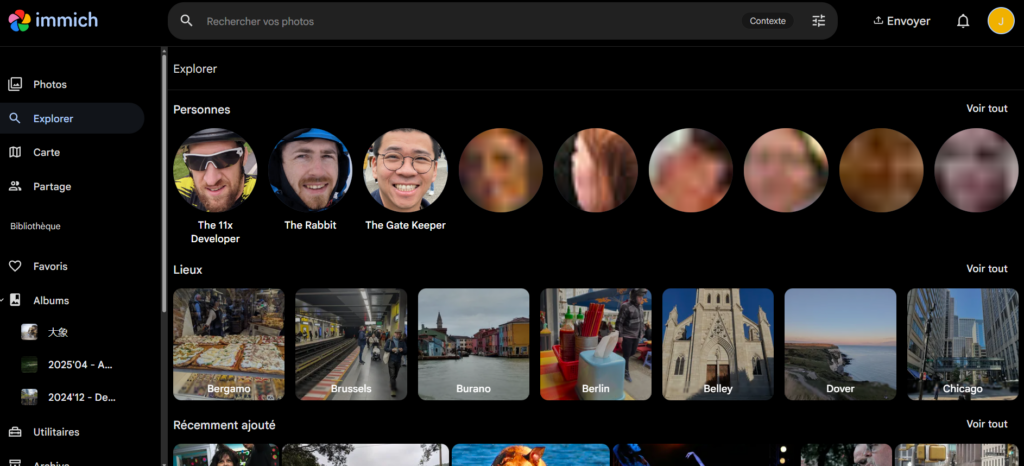Click the sidebar vertical scrollbar
The image size is (1024, 466).
tap(164, 183)
